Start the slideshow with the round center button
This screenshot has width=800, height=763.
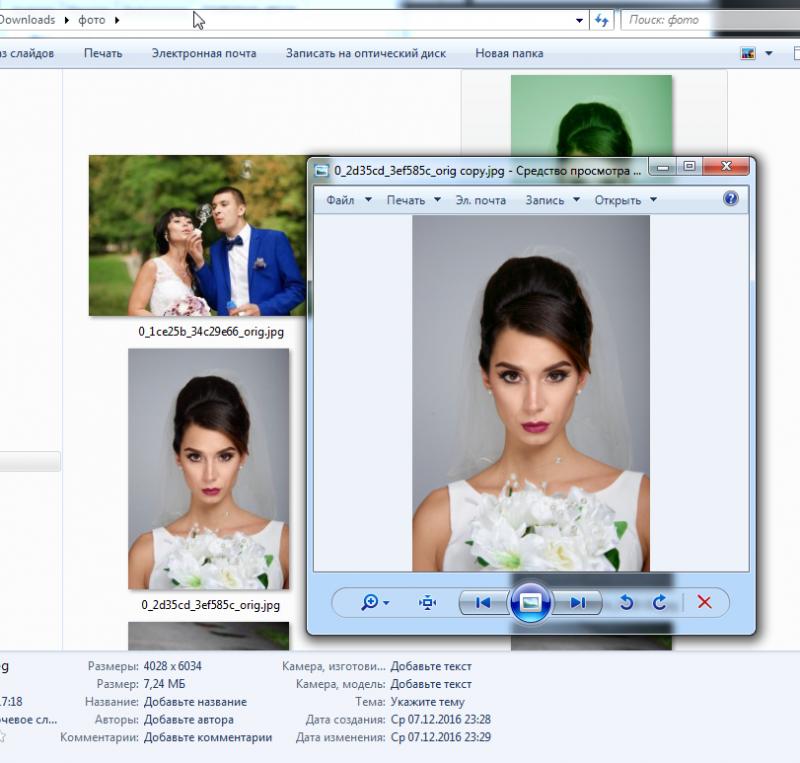[531, 603]
